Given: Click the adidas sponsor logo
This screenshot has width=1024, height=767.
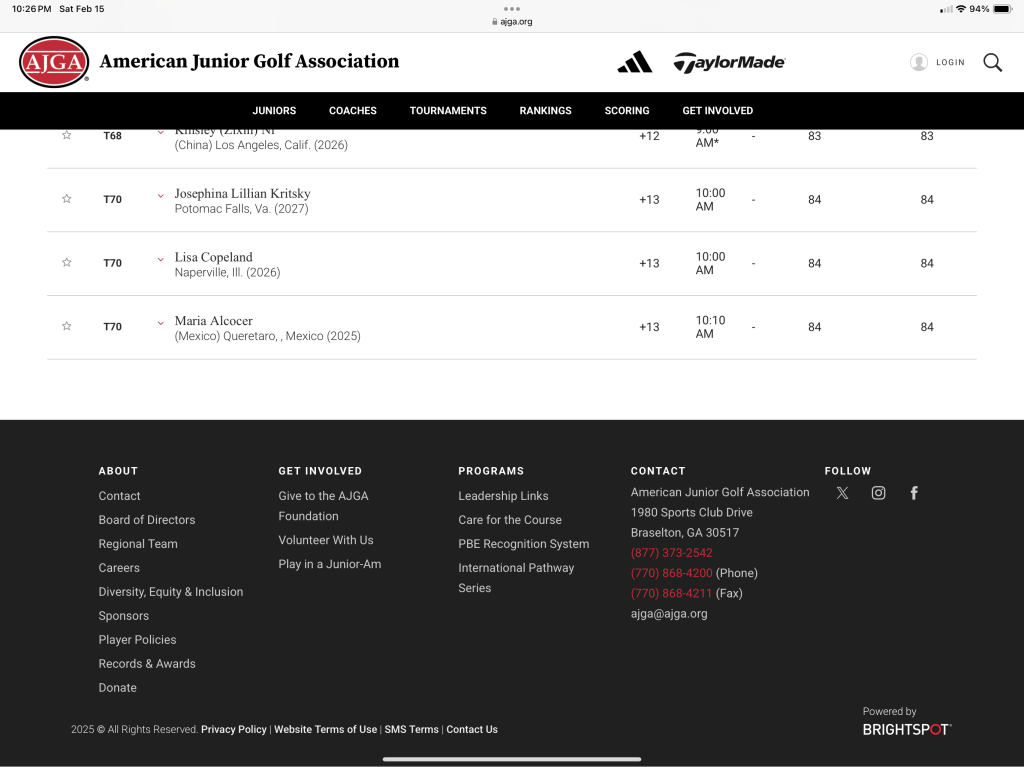Looking at the screenshot, I should pyautogui.click(x=634, y=62).
